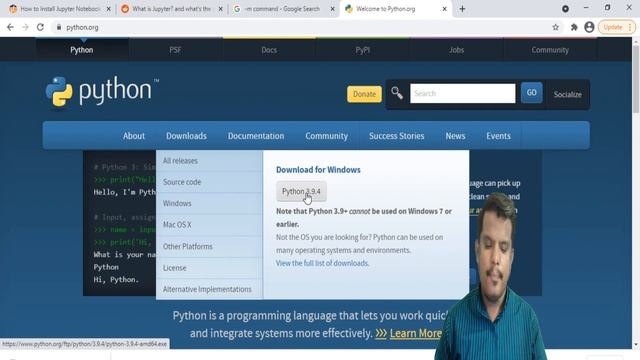Select 'All releases' in Downloads submenu
This screenshot has width=640, height=360.
tap(209, 161)
